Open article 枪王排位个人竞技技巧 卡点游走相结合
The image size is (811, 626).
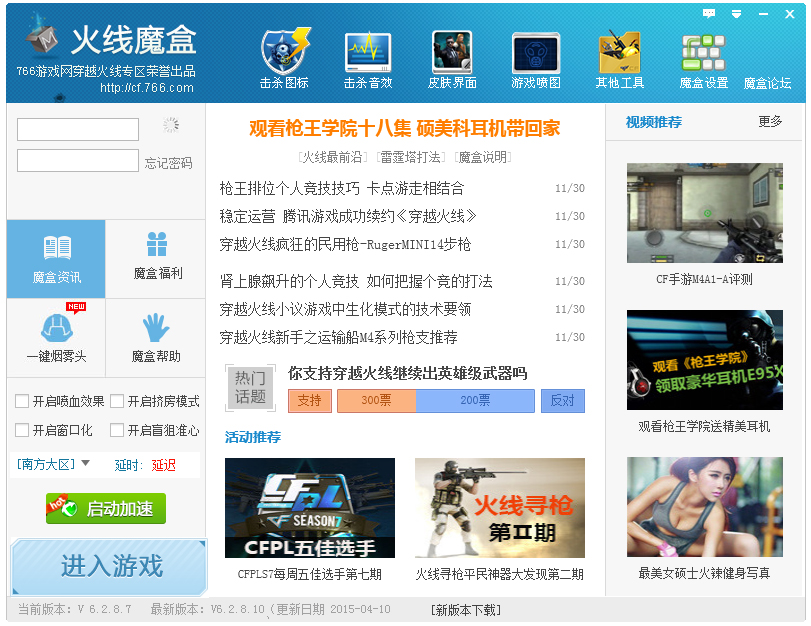point(342,188)
